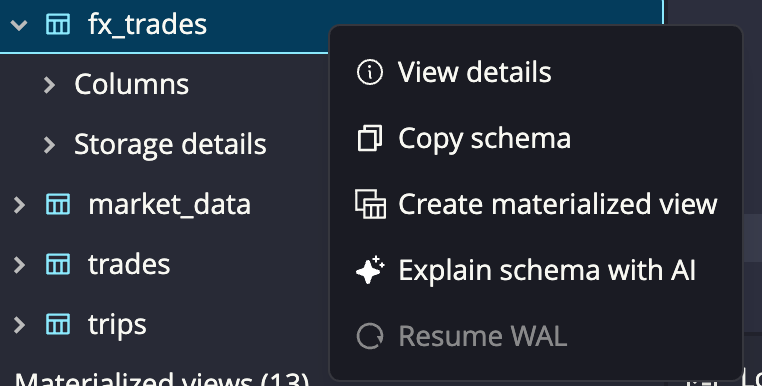Image resolution: width=762 pixels, height=386 pixels.
Task: Click the info icon beside View details
Action: [x=370, y=72]
